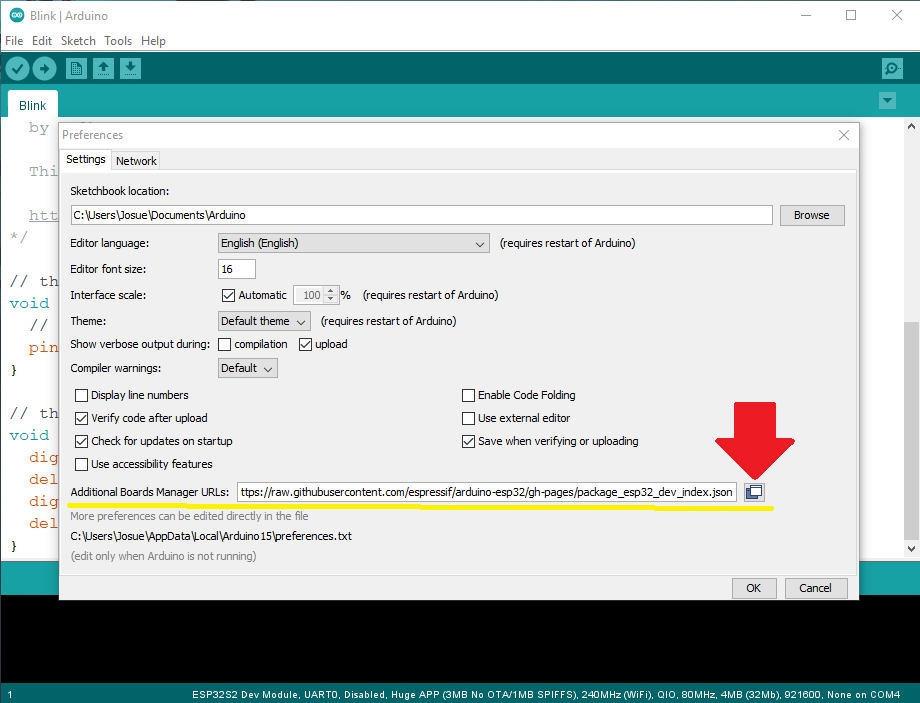The height and width of the screenshot is (703, 920).
Task: Click the Open sketch up-arrow icon
Action: 103,69
